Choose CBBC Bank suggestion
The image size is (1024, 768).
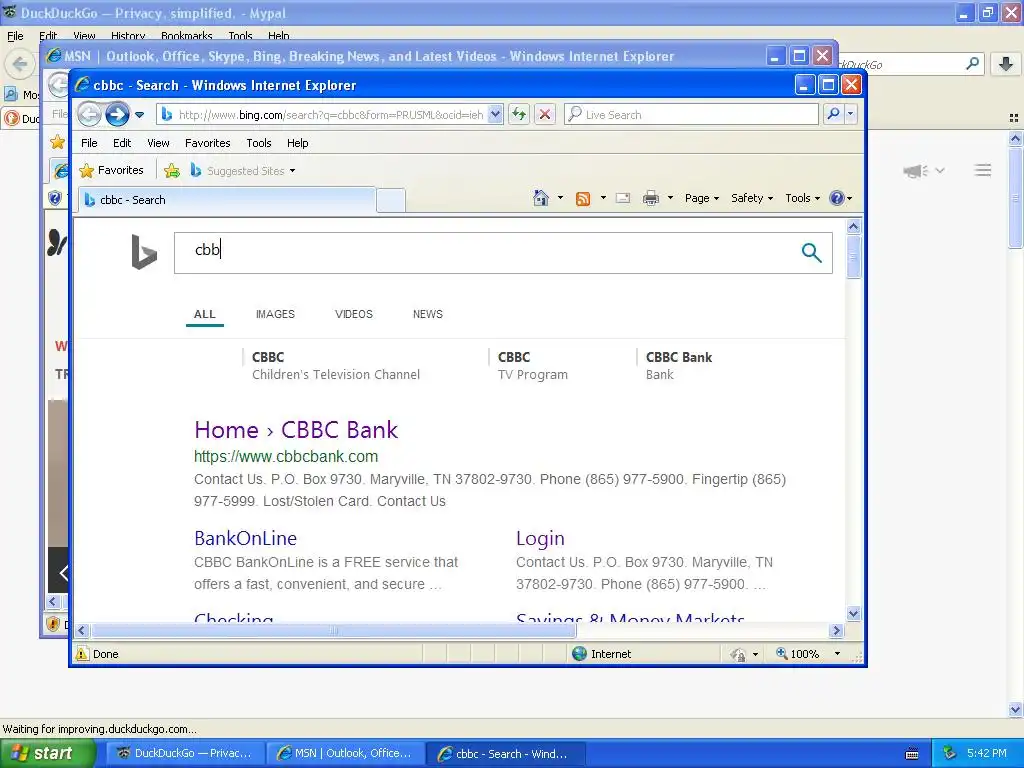click(x=679, y=366)
